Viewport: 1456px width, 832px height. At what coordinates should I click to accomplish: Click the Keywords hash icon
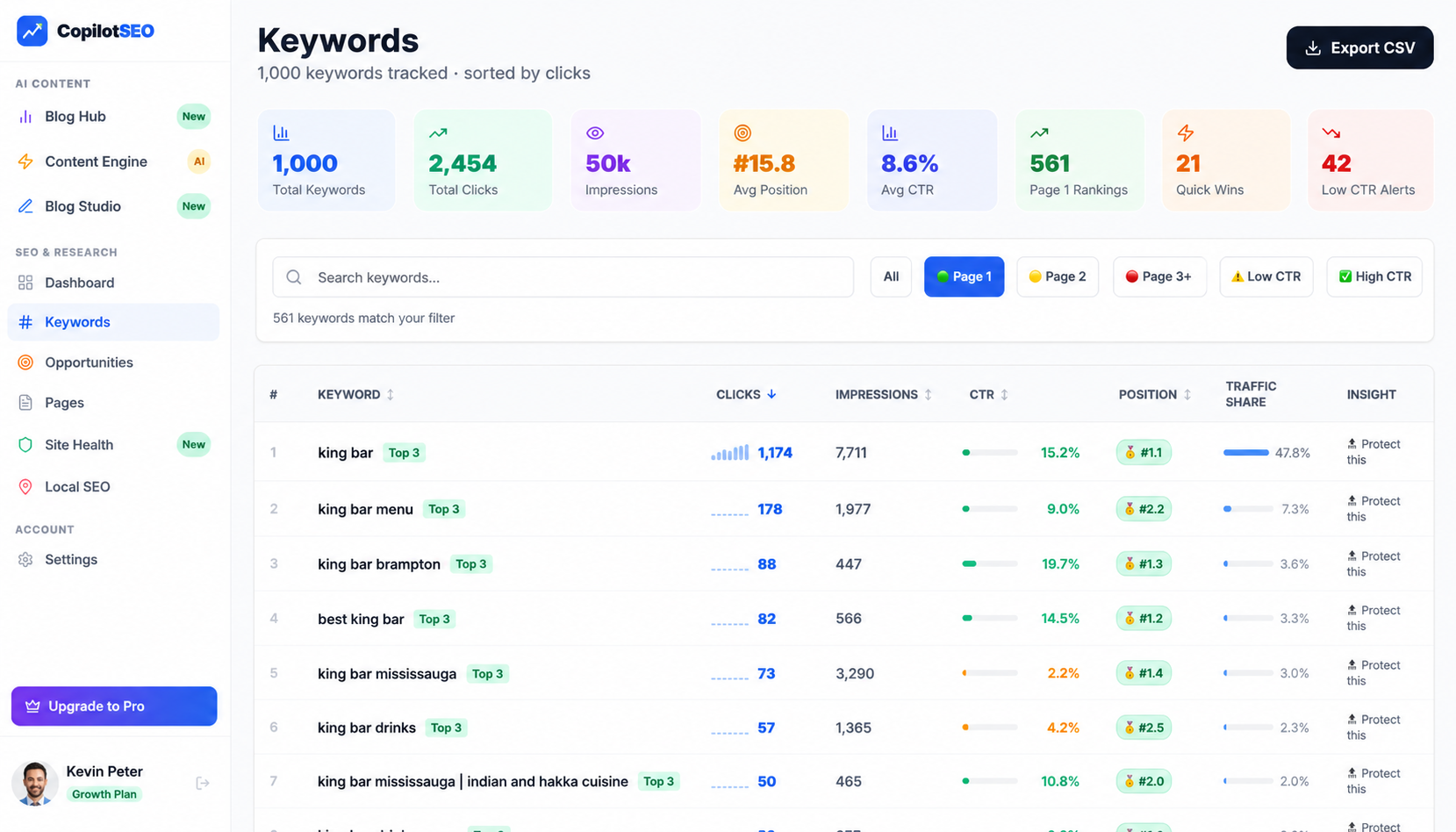tap(25, 322)
